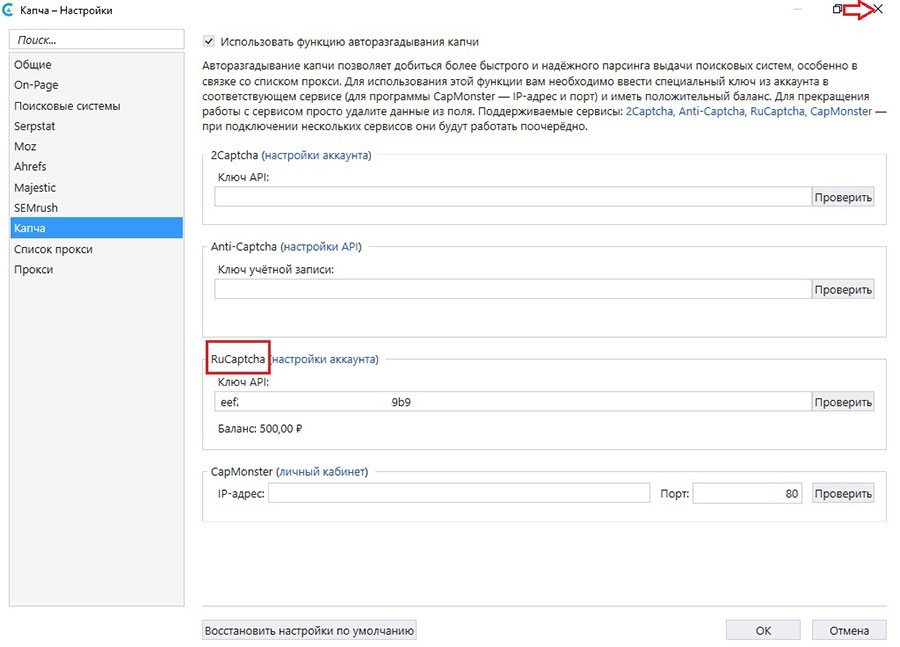
Task: Click the restore window icon
Action: click(x=838, y=9)
